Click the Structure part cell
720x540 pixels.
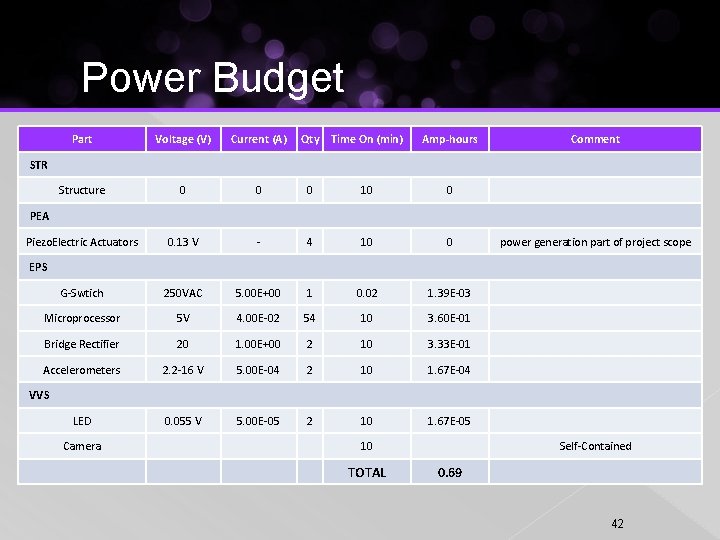82,190
